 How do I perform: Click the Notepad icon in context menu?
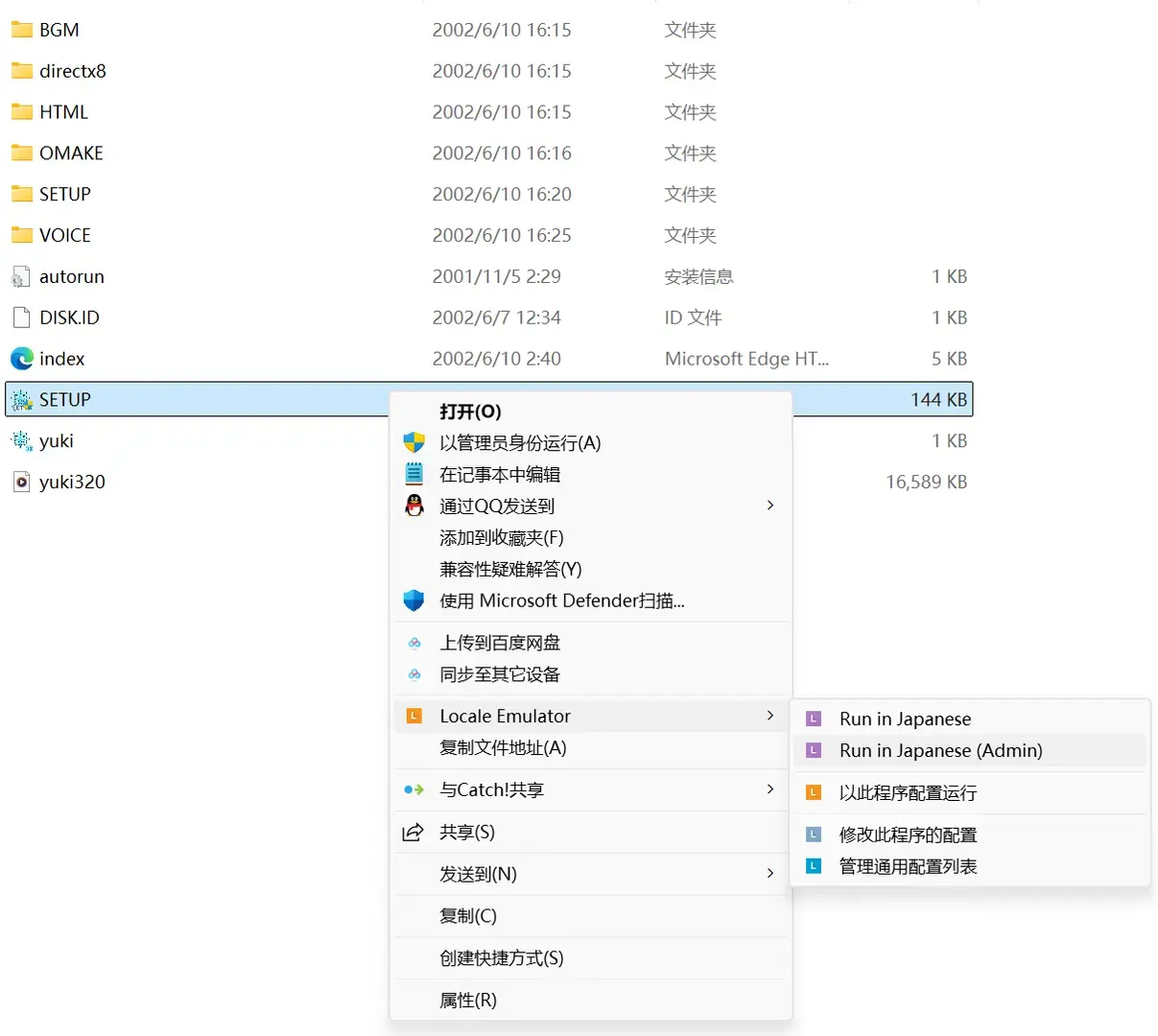[414, 474]
